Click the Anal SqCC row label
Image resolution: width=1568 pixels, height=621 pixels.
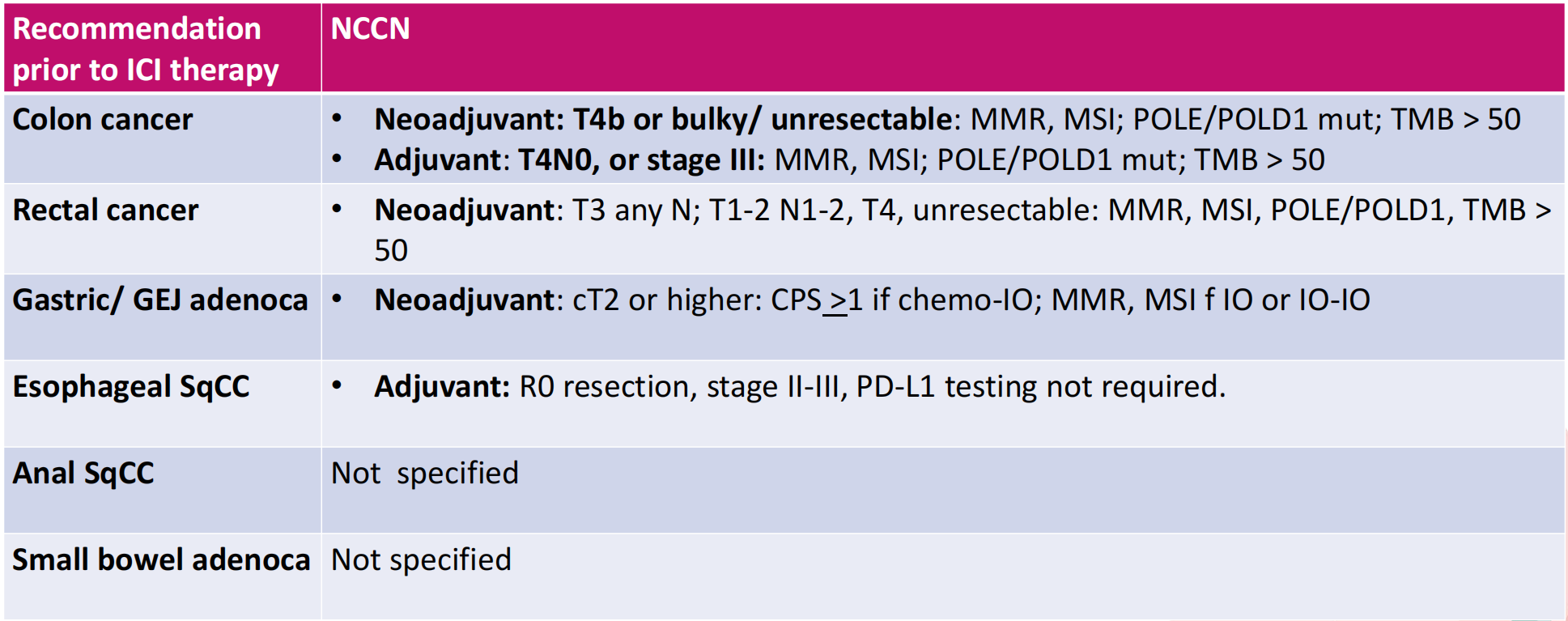tap(83, 474)
